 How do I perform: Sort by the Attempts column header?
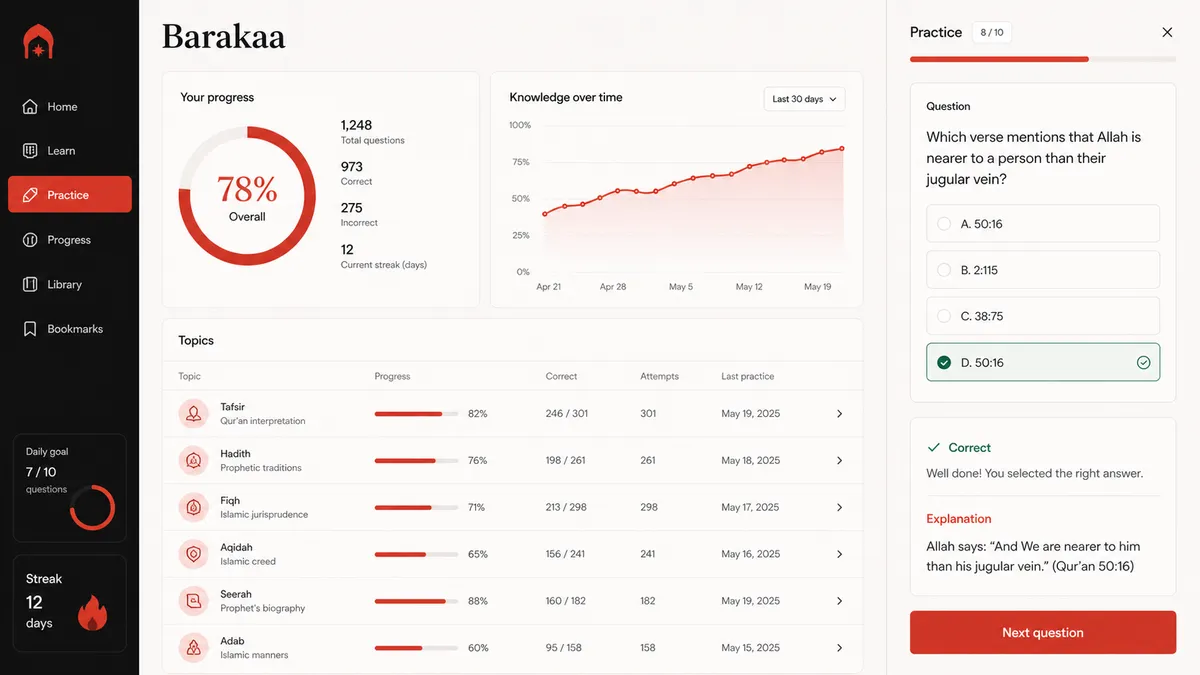click(x=659, y=376)
